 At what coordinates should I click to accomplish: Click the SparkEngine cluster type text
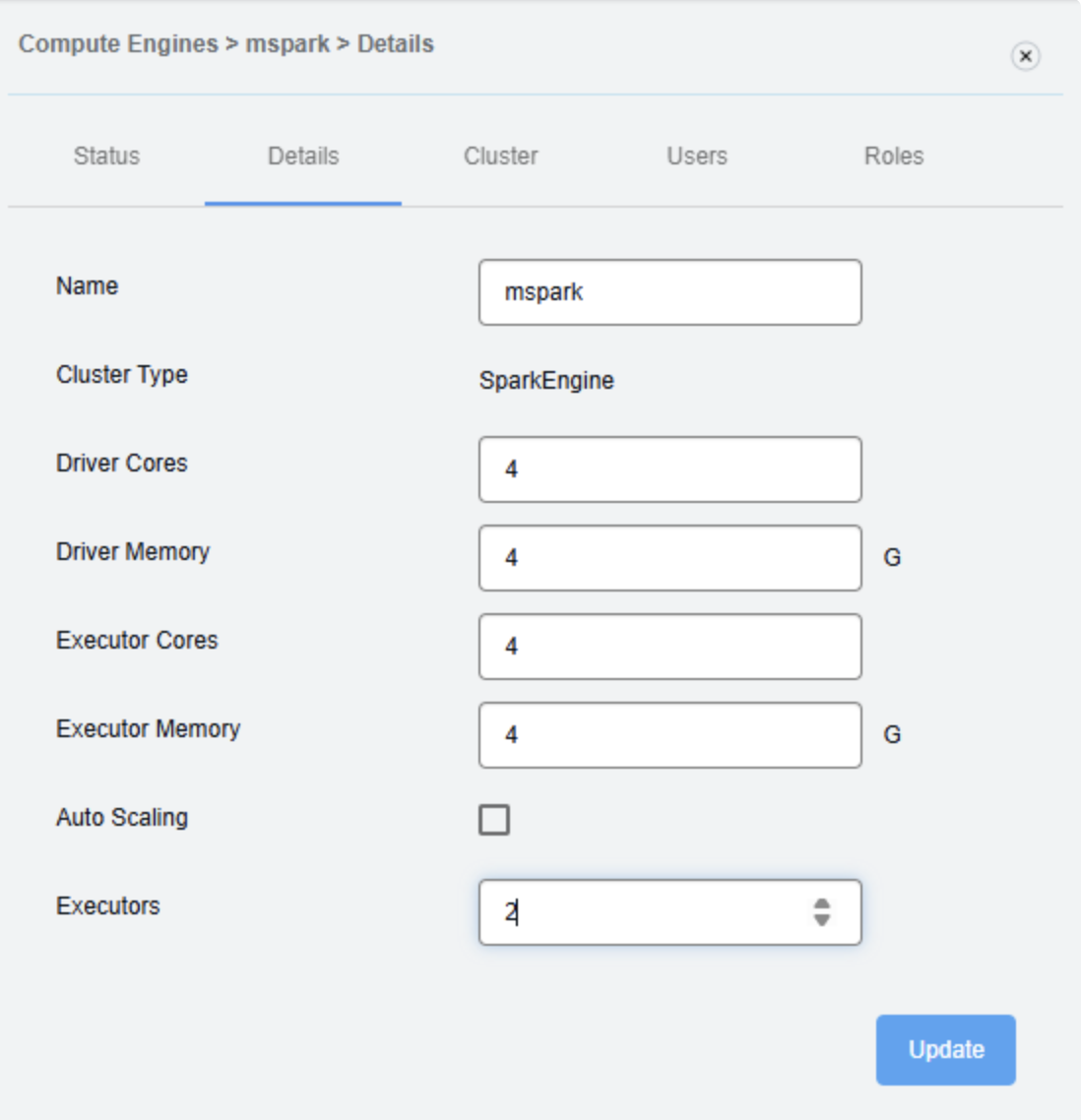click(546, 381)
